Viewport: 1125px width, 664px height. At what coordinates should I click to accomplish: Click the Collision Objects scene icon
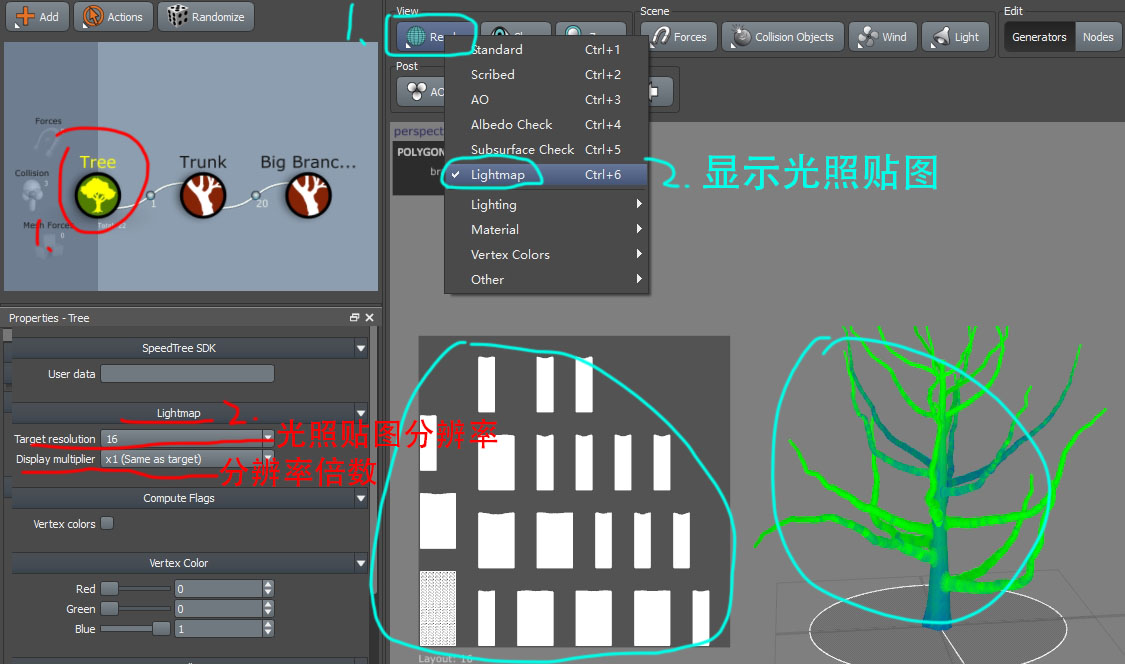[x=782, y=36]
